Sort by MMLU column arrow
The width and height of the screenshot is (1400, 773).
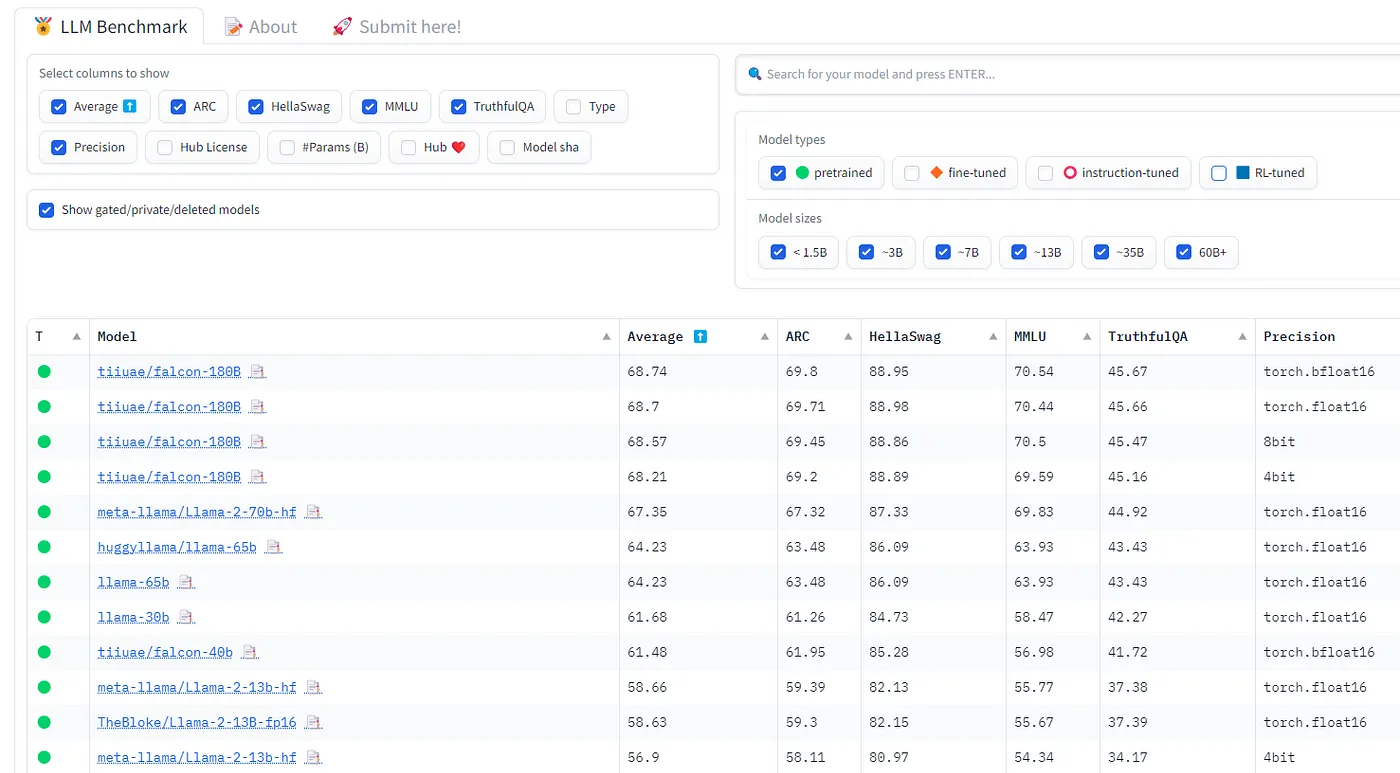click(x=1087, y=337)
